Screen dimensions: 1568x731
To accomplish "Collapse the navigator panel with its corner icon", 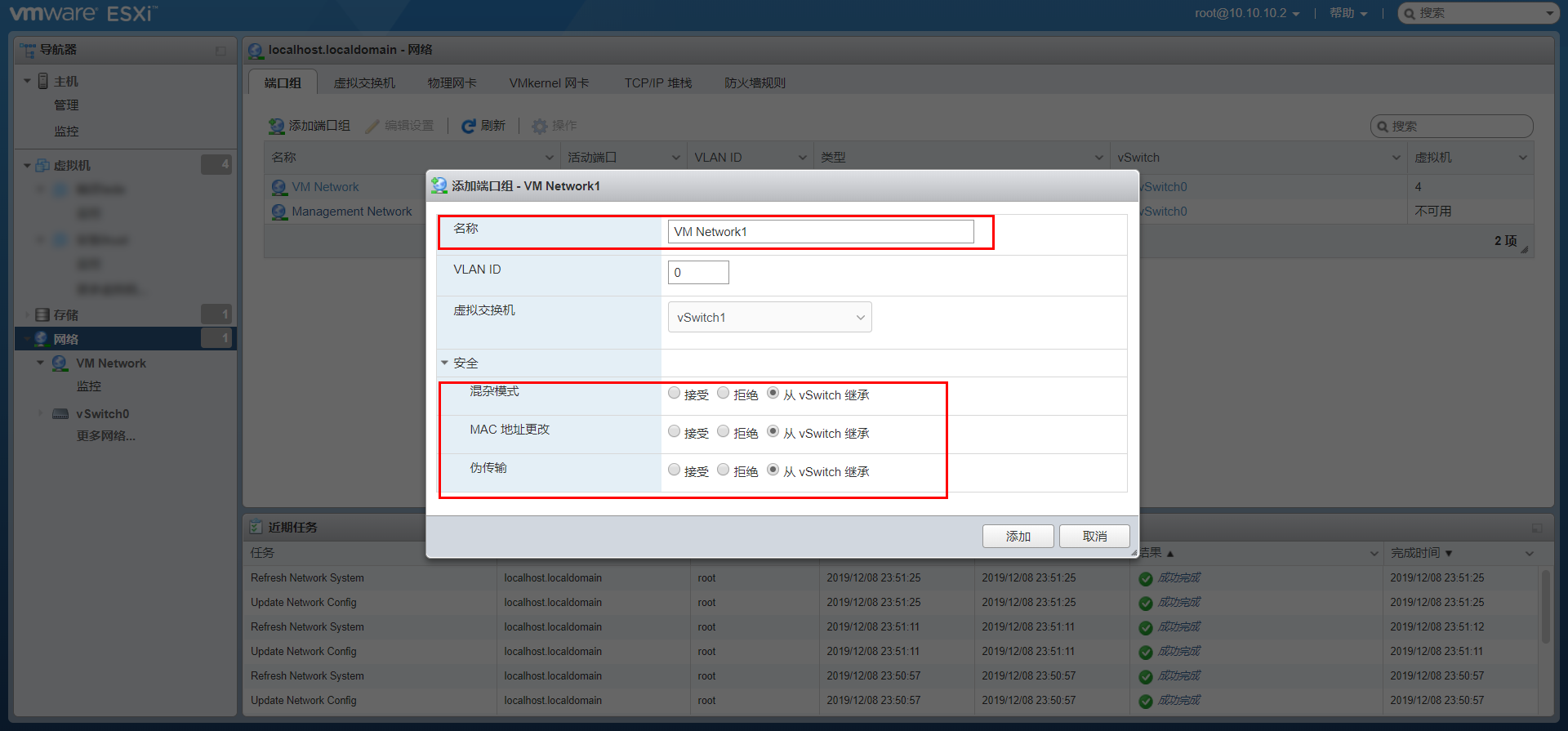I will pos(220,51).
